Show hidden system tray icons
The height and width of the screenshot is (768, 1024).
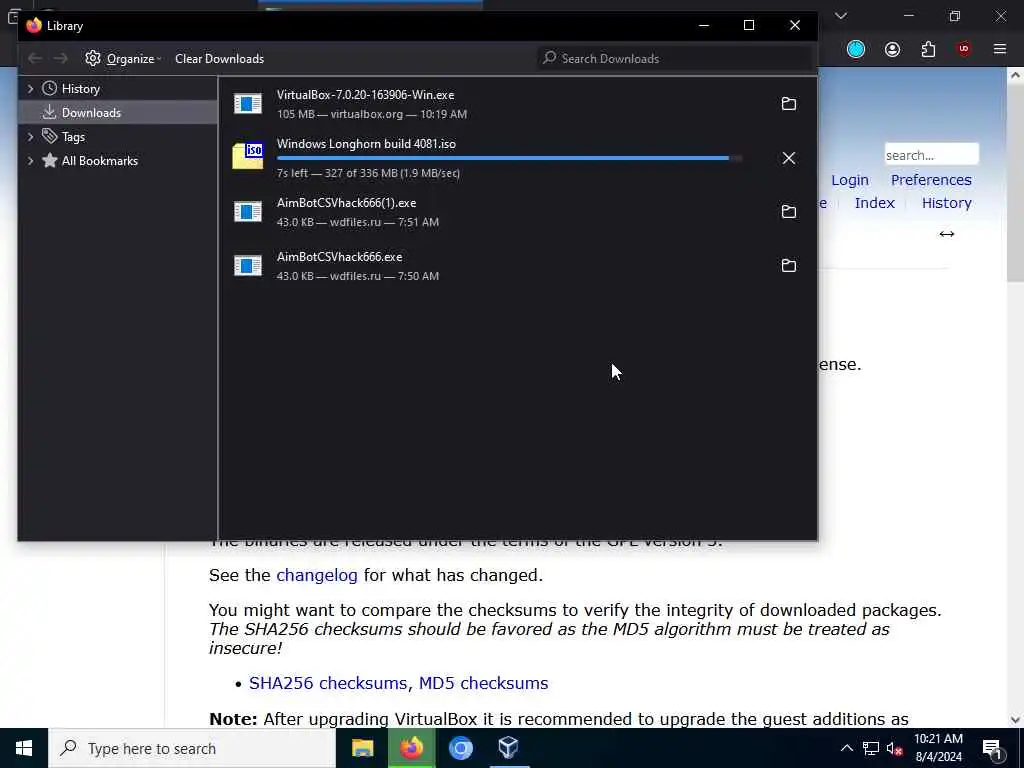point(846,748)
